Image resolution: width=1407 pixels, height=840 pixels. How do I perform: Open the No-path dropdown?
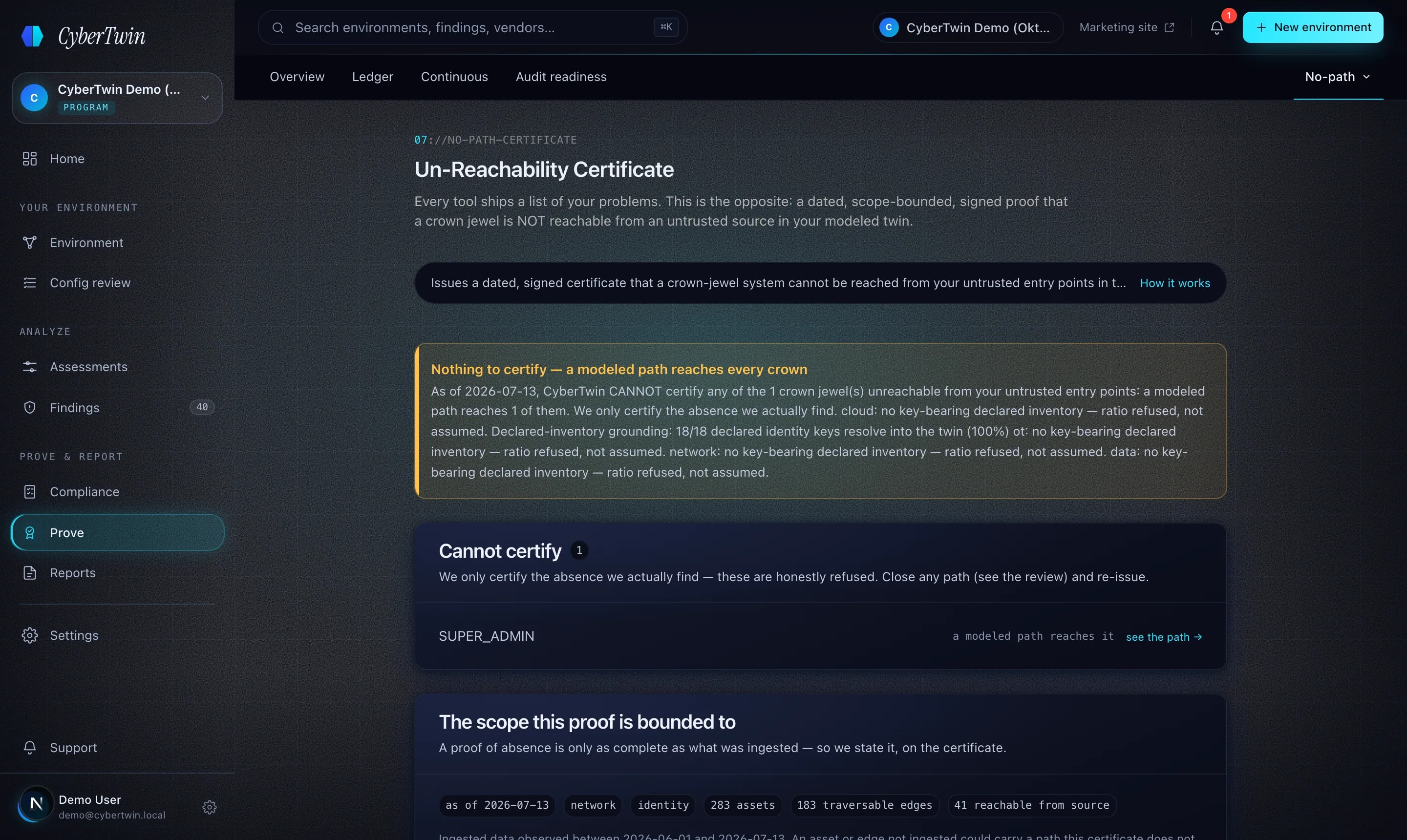point(1338,76)
